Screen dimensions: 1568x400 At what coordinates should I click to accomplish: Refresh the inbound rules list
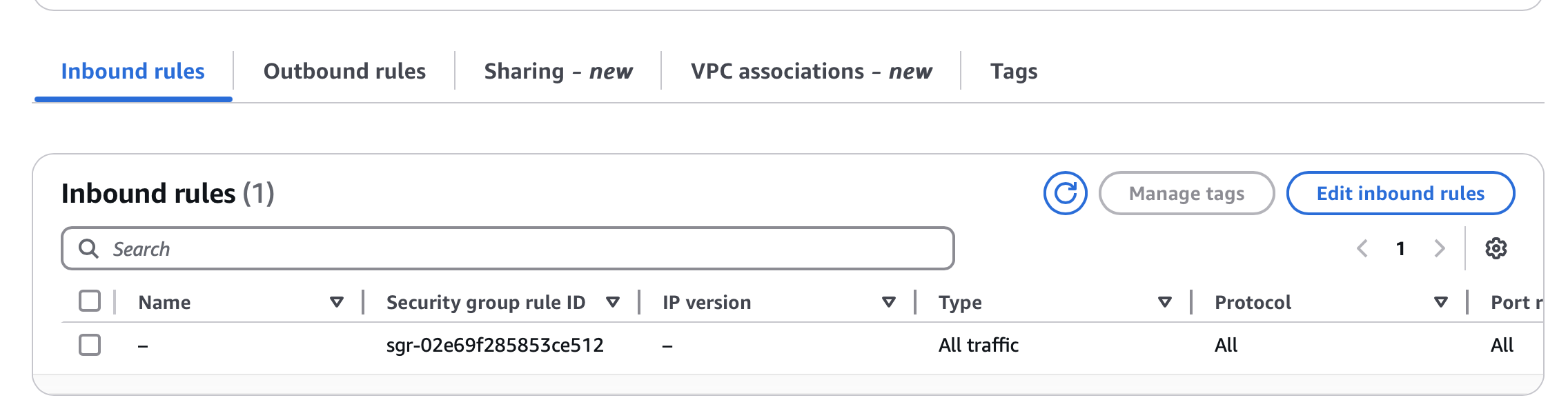[1065, 193]
